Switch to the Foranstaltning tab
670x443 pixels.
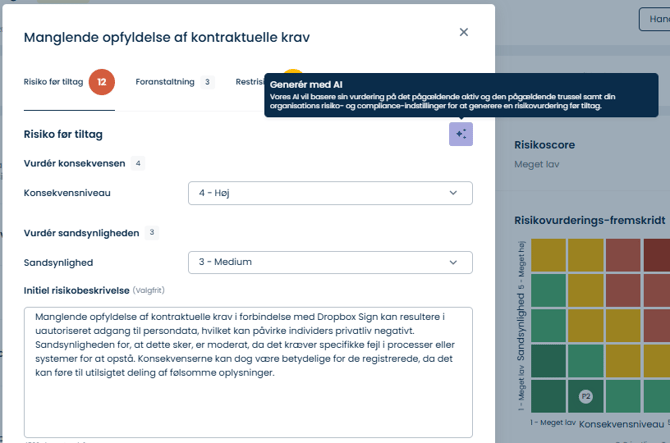[166, 82]
